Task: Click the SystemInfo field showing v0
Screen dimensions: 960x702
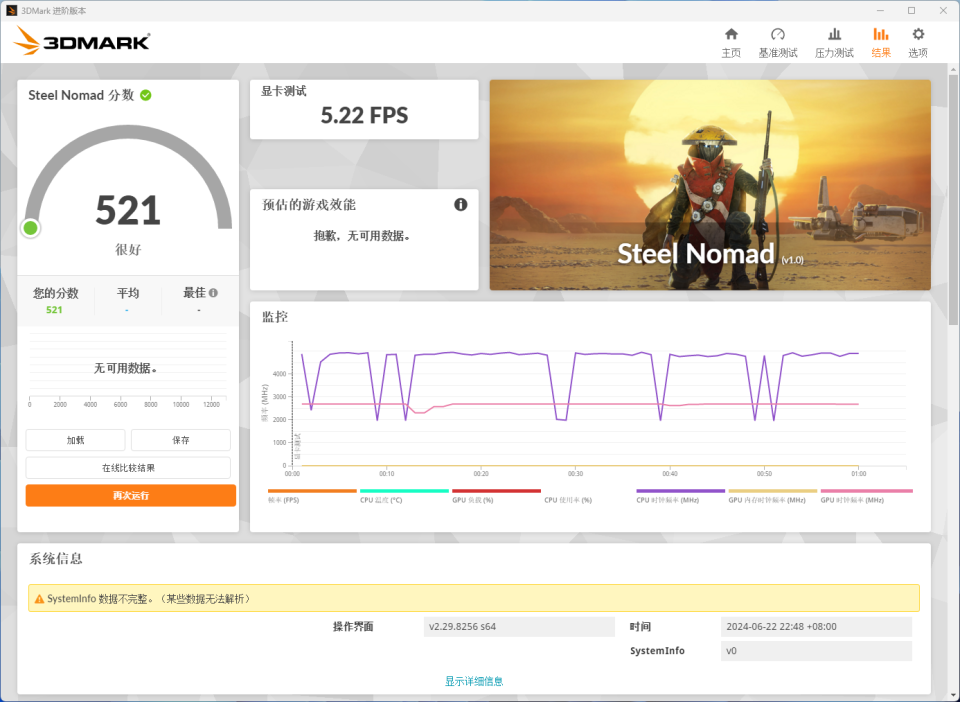Action: (816, 651)
